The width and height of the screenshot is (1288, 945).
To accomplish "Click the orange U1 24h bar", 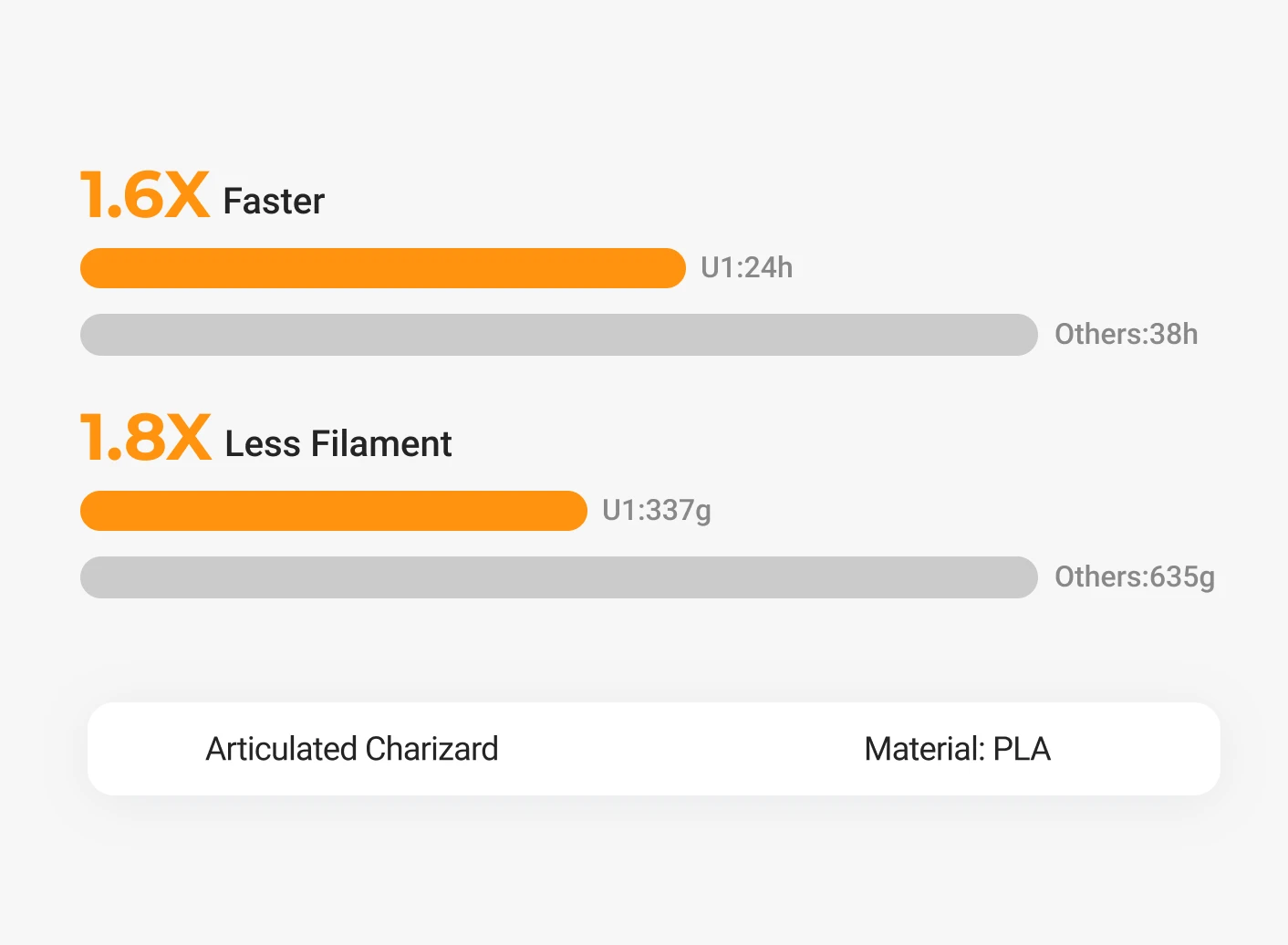I will (382, 268).
